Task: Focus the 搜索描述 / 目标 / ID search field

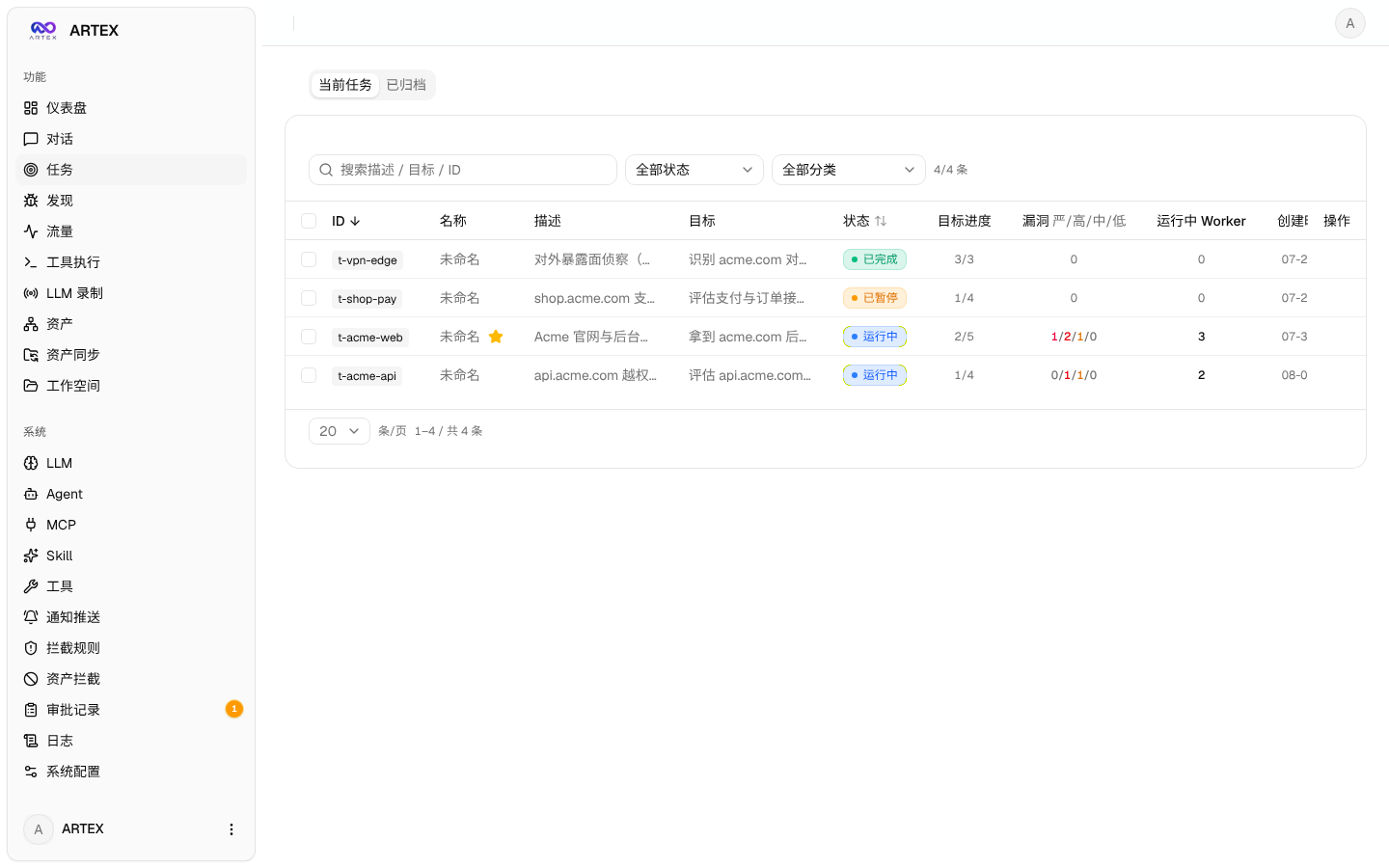Action: tap(463, 170)
